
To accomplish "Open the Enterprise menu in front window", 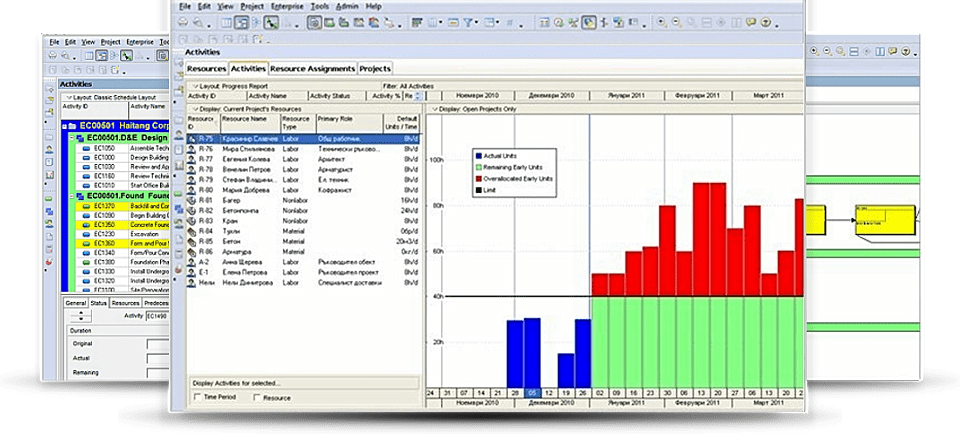I will (x=287, y=6).
